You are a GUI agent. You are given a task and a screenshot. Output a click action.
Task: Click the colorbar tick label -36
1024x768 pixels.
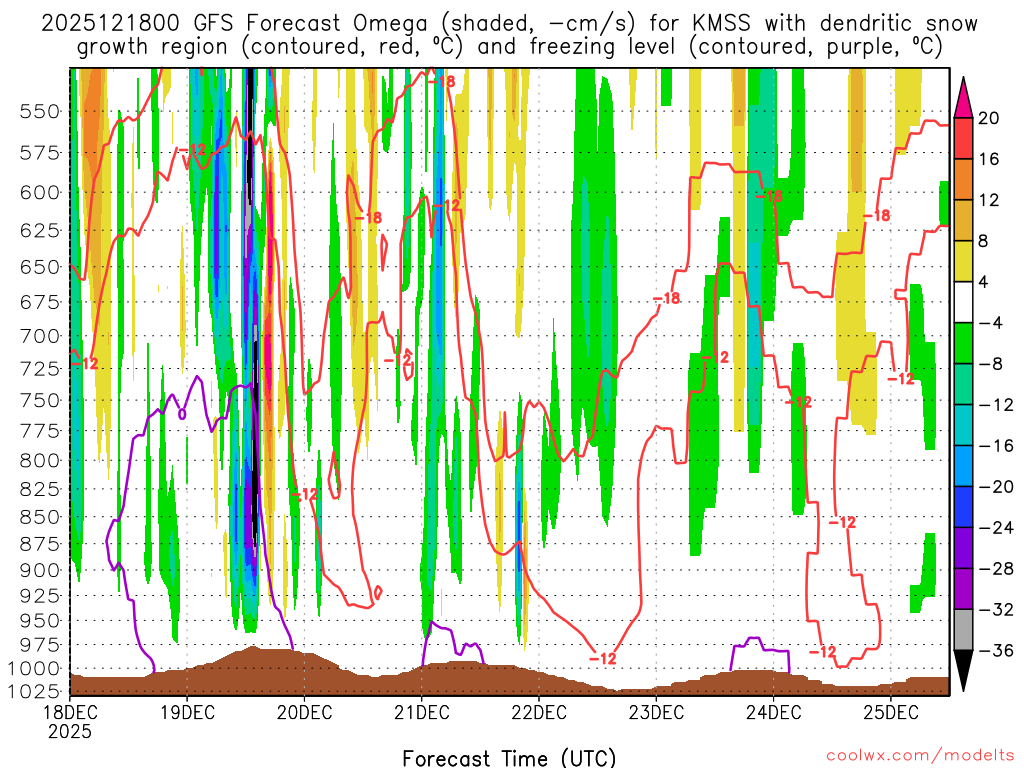[x=996, y=650]
